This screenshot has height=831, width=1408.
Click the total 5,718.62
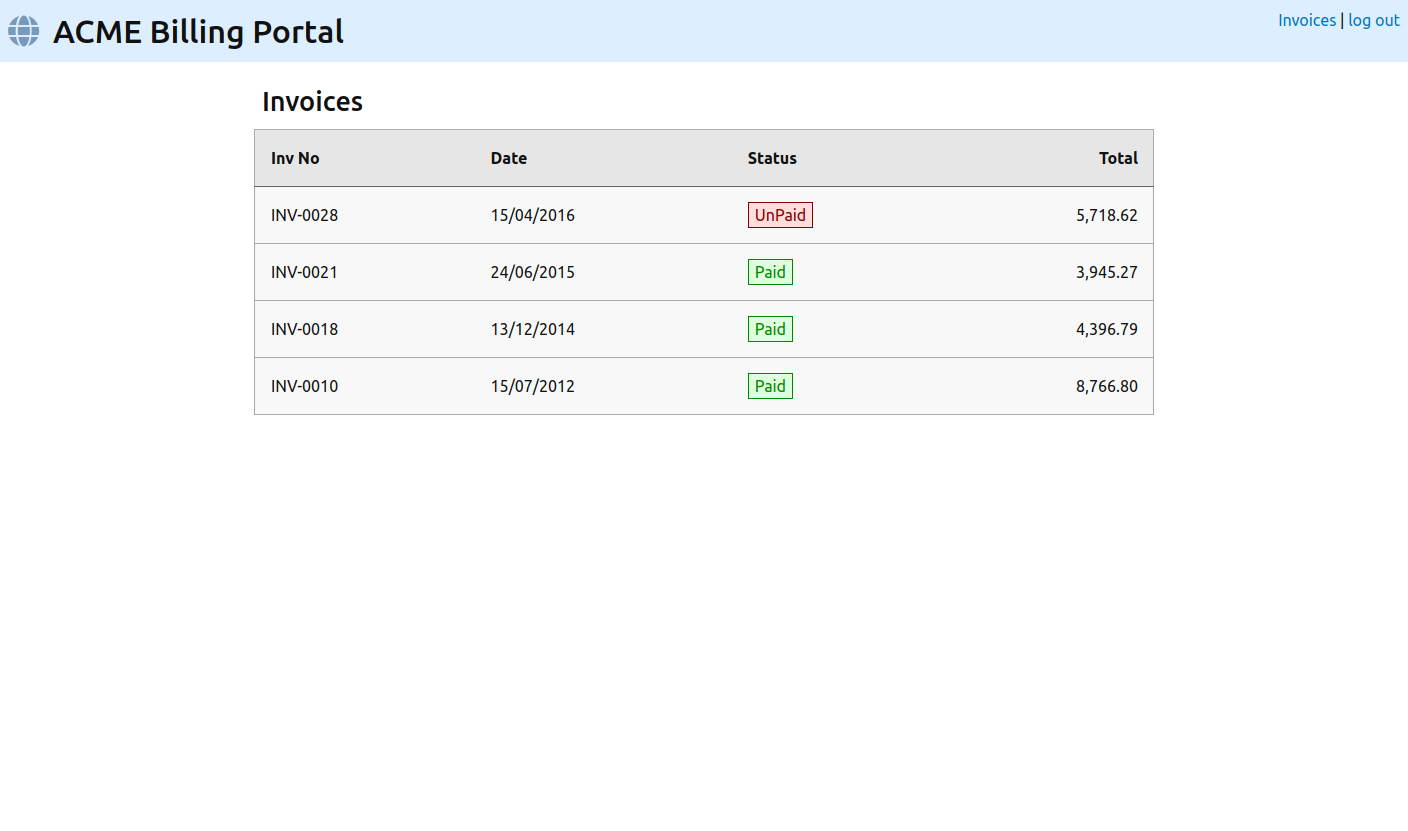[x=1107, y=215]
